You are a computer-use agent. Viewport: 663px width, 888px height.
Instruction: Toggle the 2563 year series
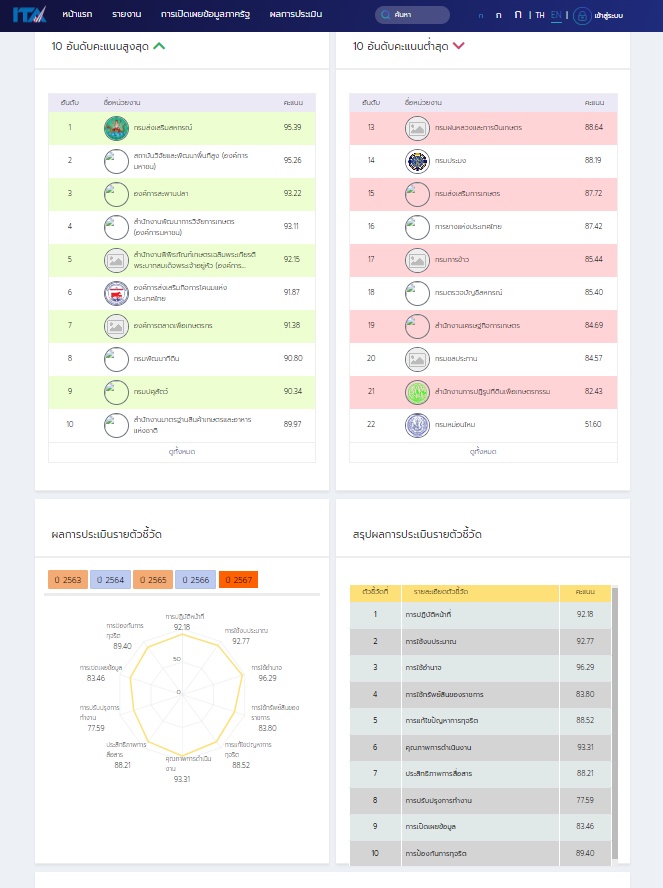pyautogui.click(x=67, y=580)
